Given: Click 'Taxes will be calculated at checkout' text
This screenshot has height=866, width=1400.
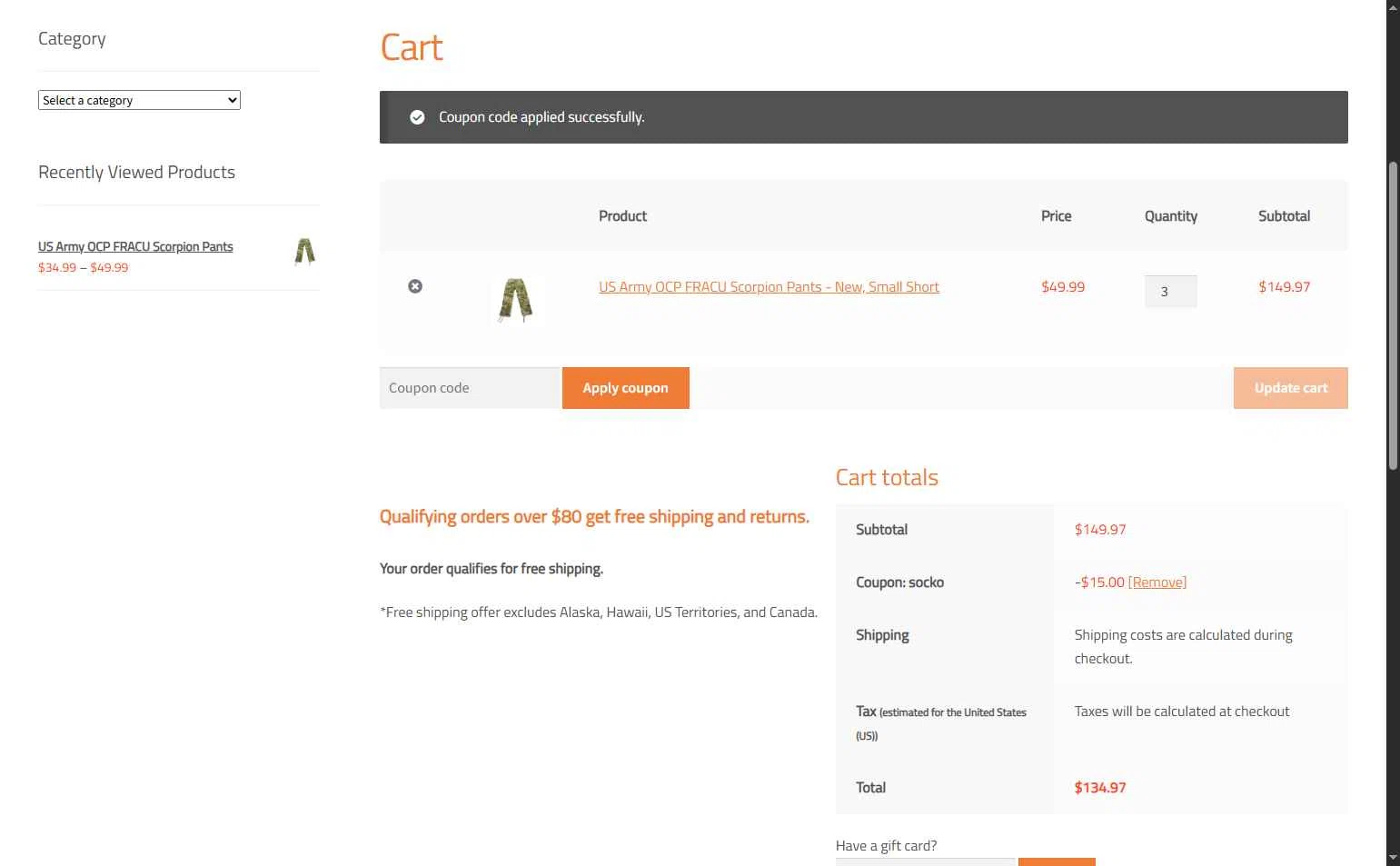Looking at the screenshot, I should [1182, 712].
